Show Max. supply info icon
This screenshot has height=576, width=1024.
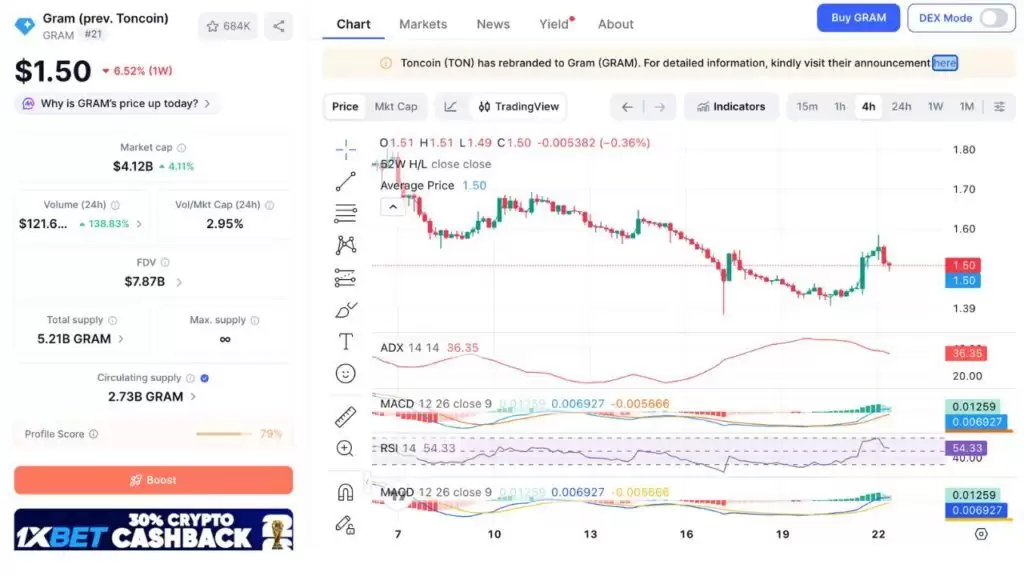pos(255,320)
